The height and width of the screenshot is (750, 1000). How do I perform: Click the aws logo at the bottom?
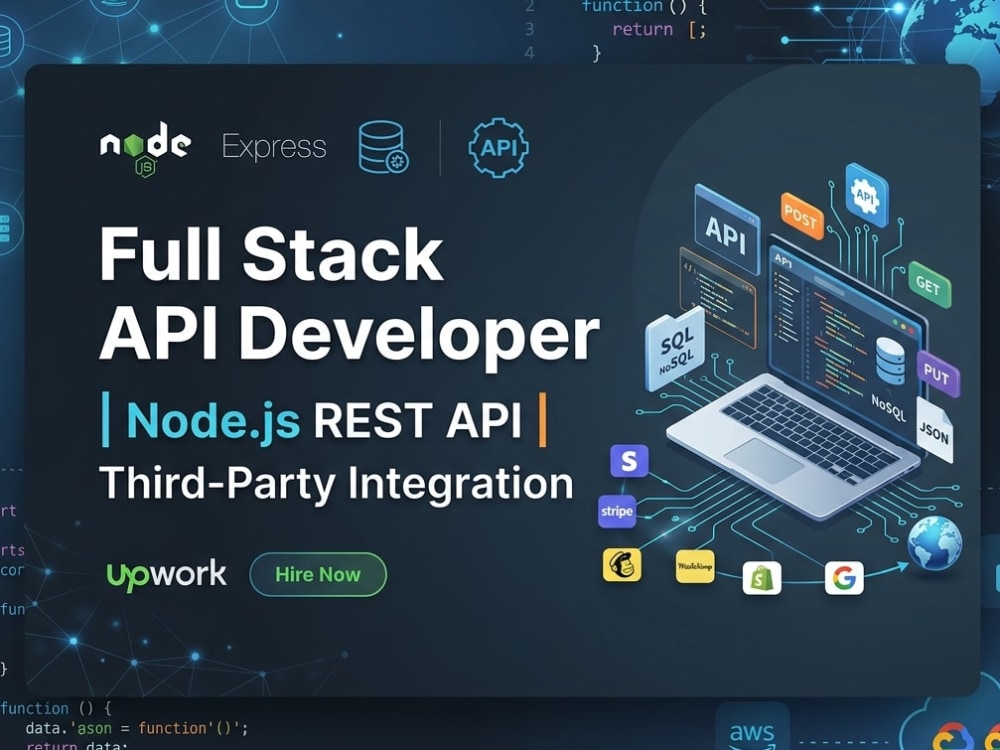tap(752, 733)
